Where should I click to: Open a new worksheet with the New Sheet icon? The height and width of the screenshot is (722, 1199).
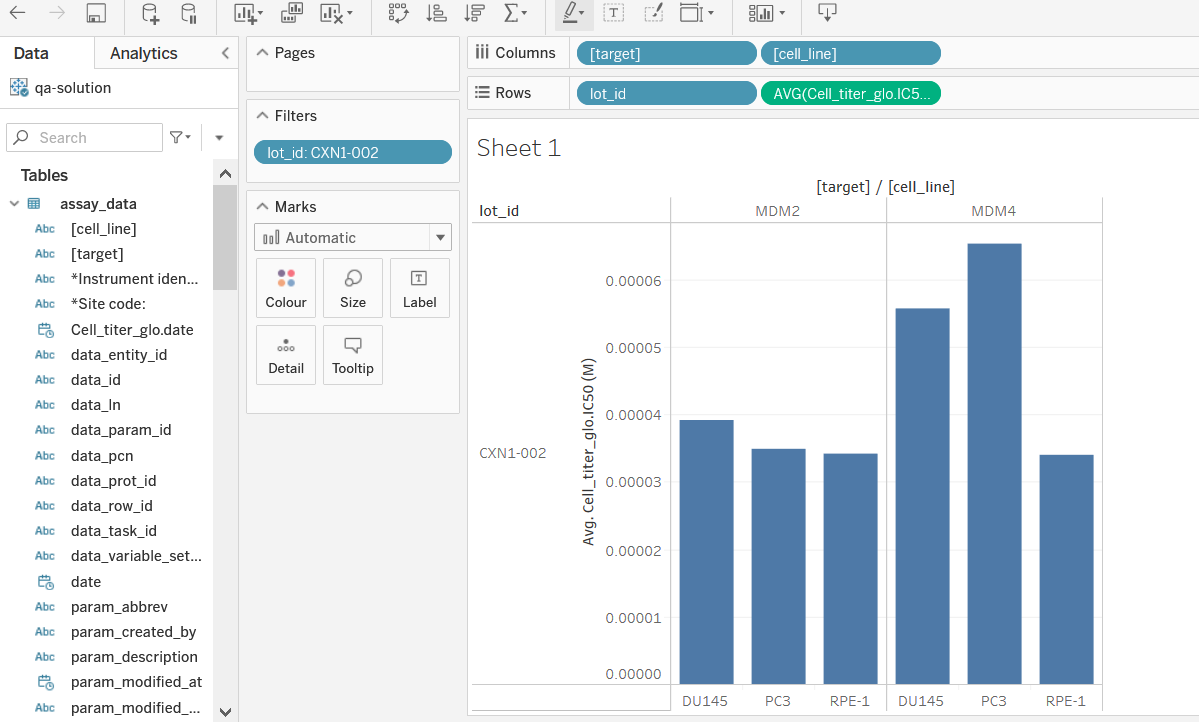(x=243, y=15)
